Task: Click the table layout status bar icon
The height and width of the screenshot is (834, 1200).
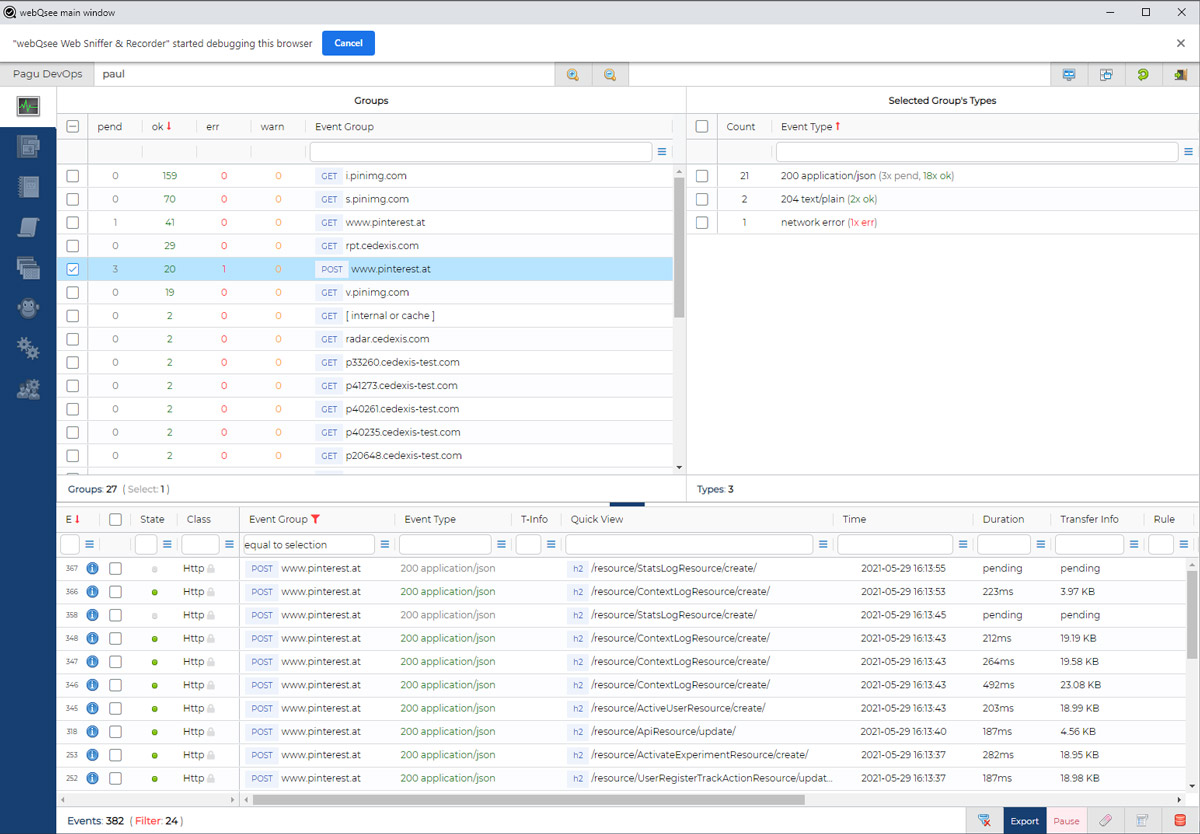Action: point(1142,821)
